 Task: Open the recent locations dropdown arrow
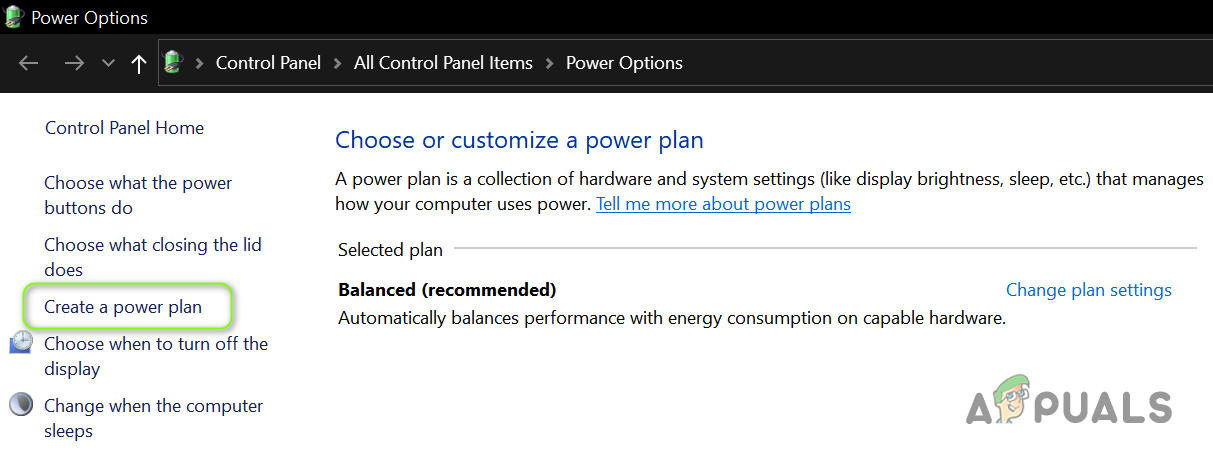point(108,63)
